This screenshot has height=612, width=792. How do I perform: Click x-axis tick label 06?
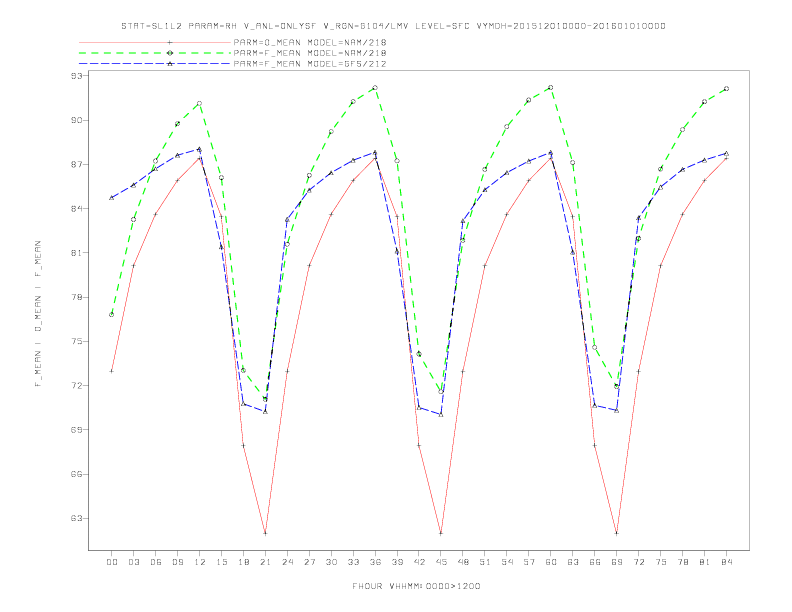point(156,562)
